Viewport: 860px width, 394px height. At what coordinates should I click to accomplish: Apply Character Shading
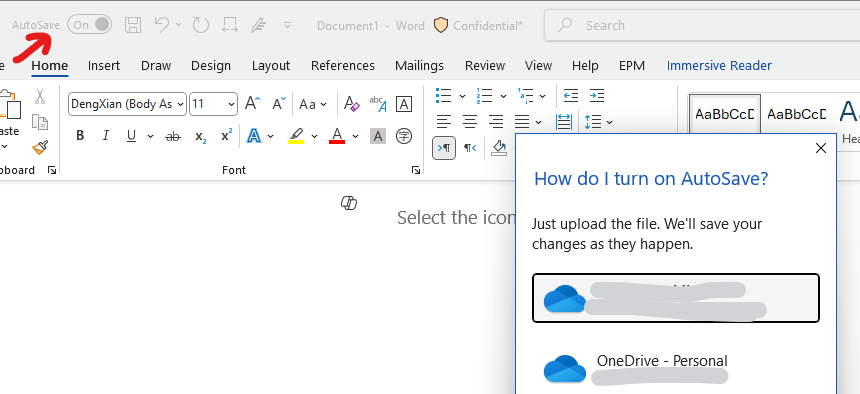pos(377,136)
